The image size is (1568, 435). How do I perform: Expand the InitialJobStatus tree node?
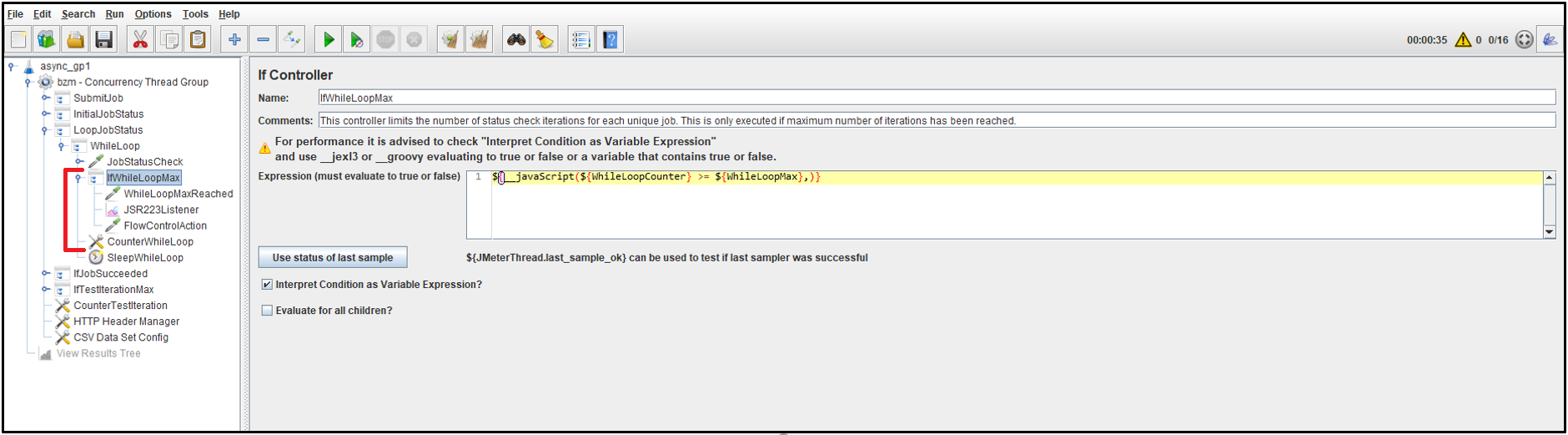pyautogui.click(x=45, y=114)
